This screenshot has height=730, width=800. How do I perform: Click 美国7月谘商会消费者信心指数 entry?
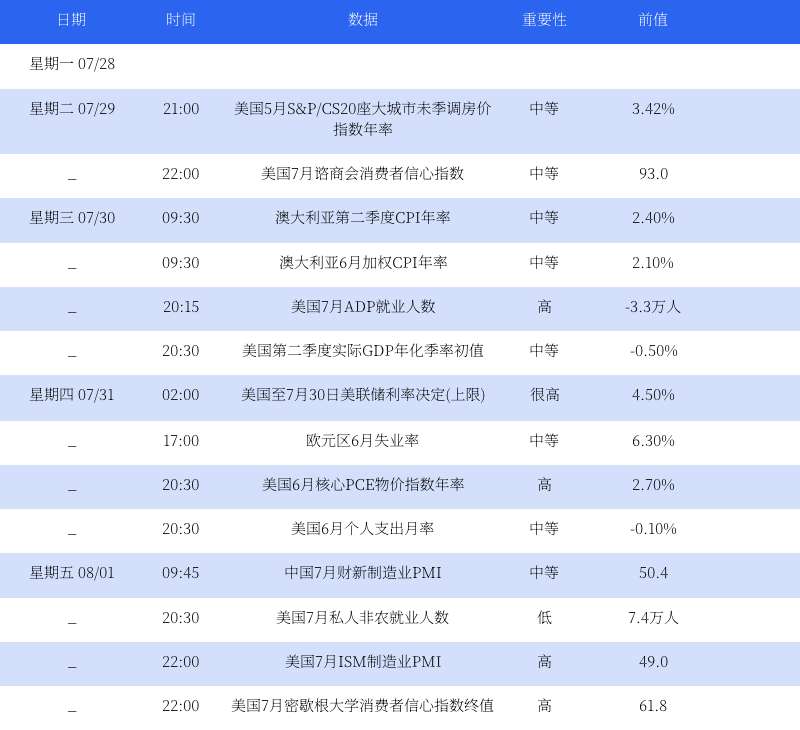[363, 173]
